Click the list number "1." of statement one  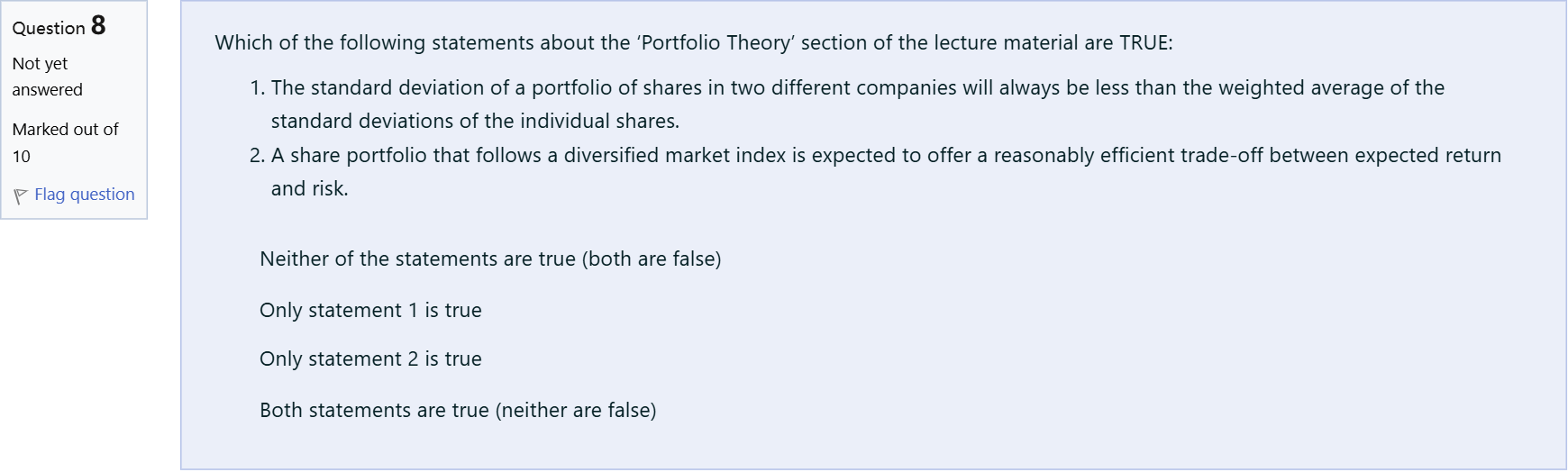[257, 88]
